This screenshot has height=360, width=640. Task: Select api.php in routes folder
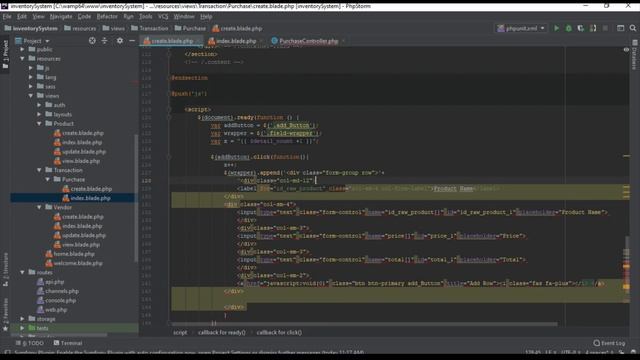click(x=51, y=282)
